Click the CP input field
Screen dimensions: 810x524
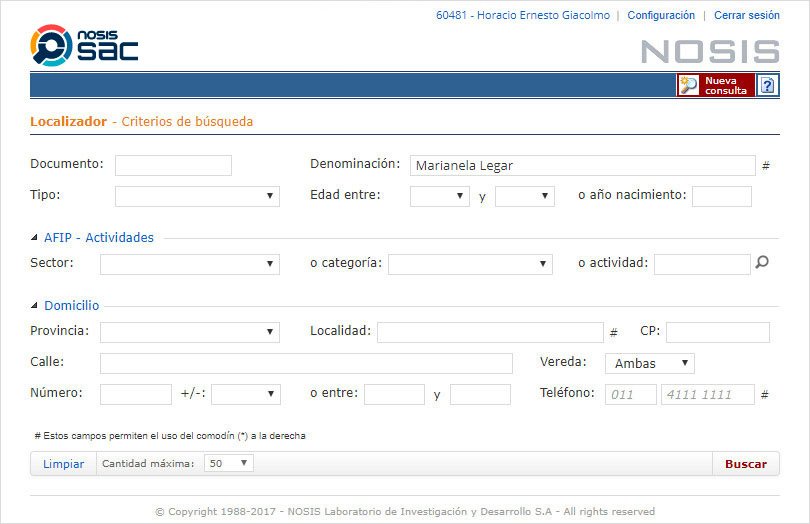718,332
